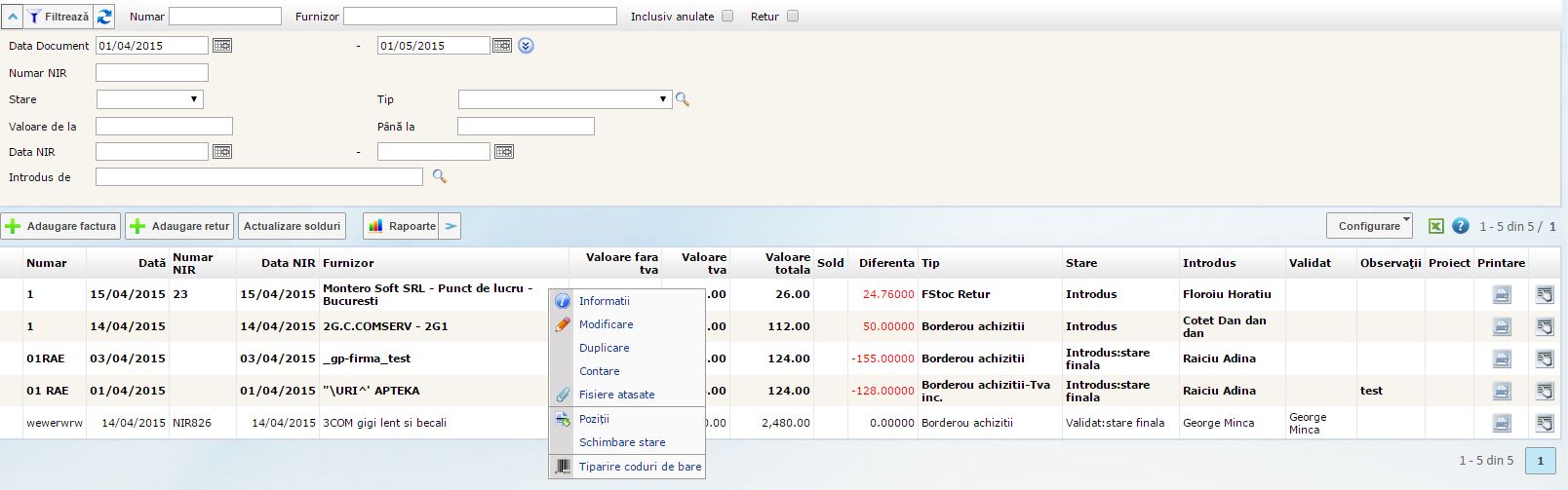Open calendar picker for Data Document start

(x=222, y=46)
